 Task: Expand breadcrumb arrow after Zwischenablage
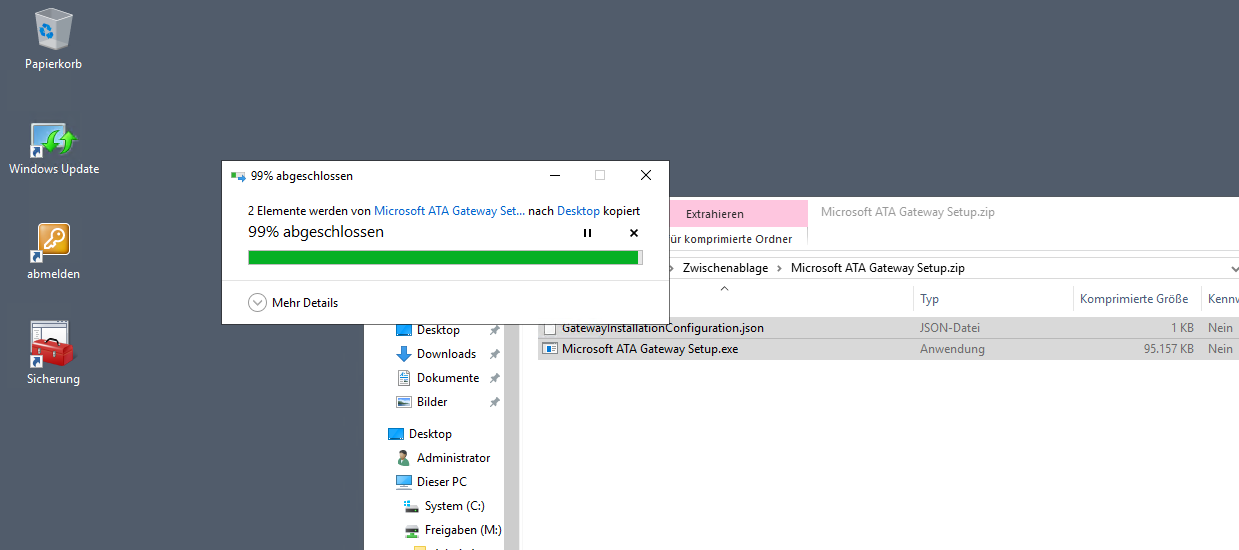780,268
